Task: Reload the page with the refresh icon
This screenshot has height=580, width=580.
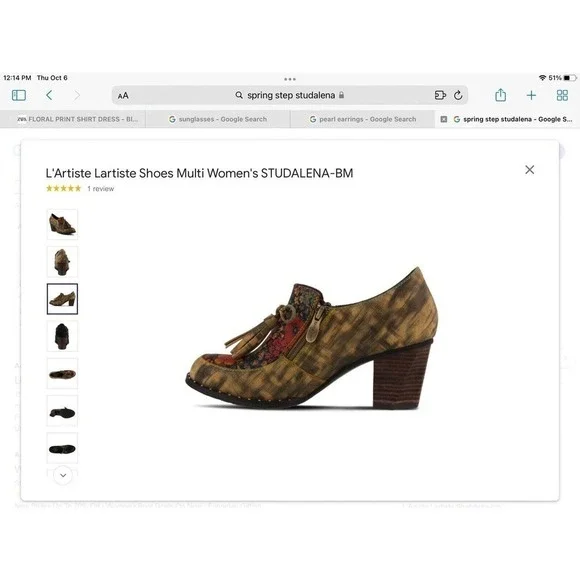Action: coord(458,95)
